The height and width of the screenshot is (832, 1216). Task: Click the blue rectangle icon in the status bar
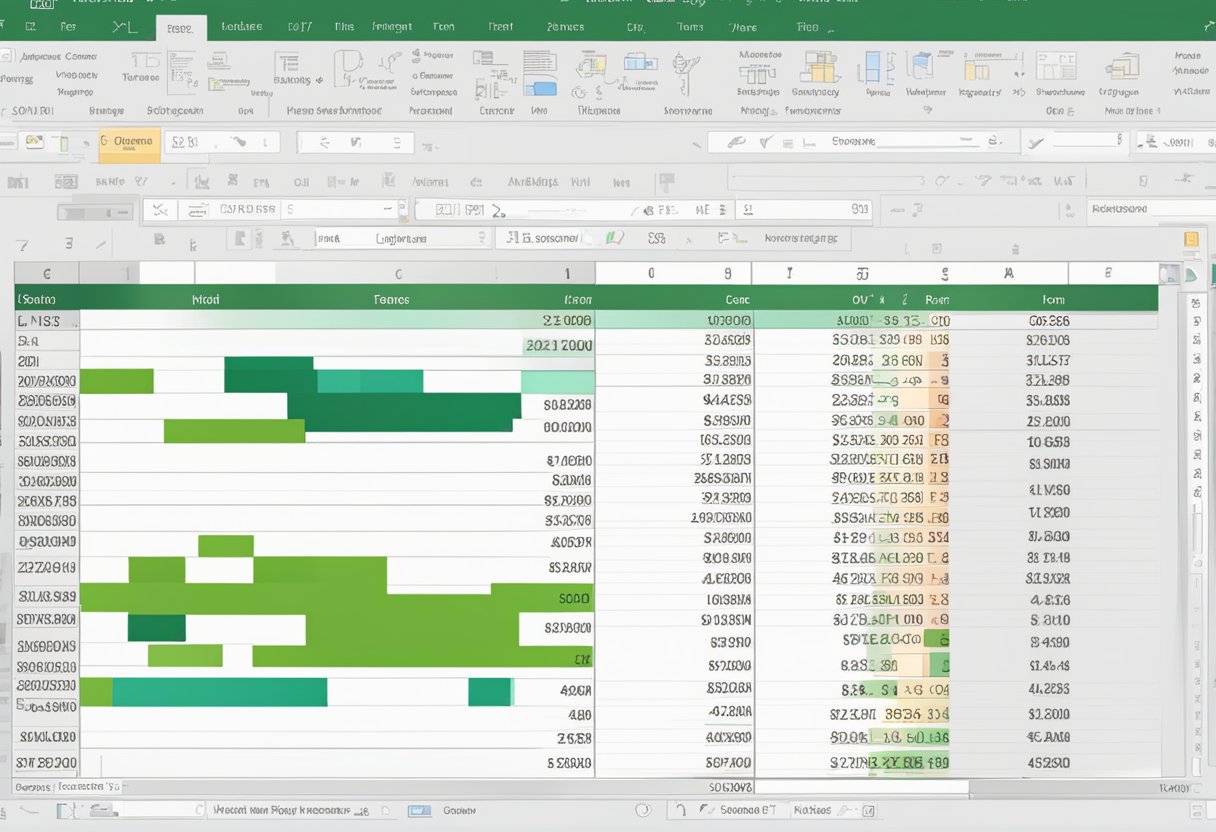419,811
